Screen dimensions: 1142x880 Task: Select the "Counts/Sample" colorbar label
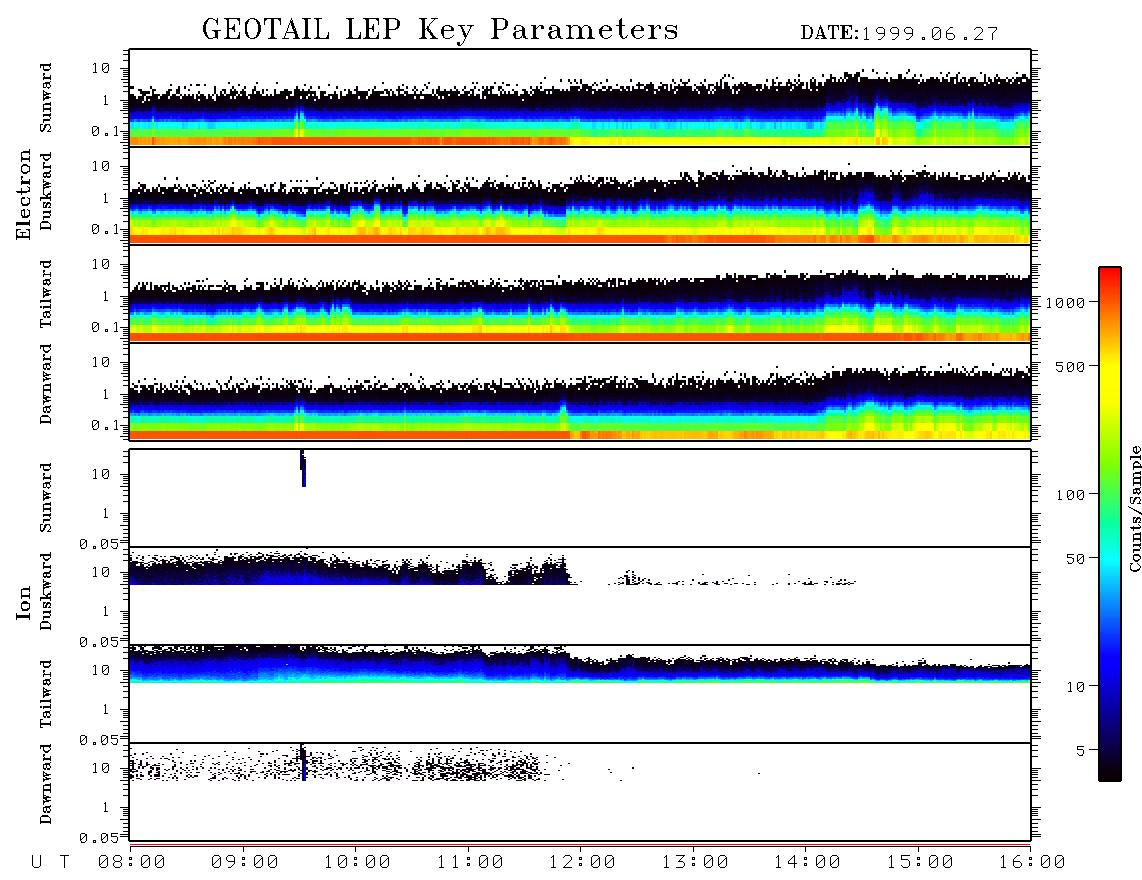(x=1134, y=509)
